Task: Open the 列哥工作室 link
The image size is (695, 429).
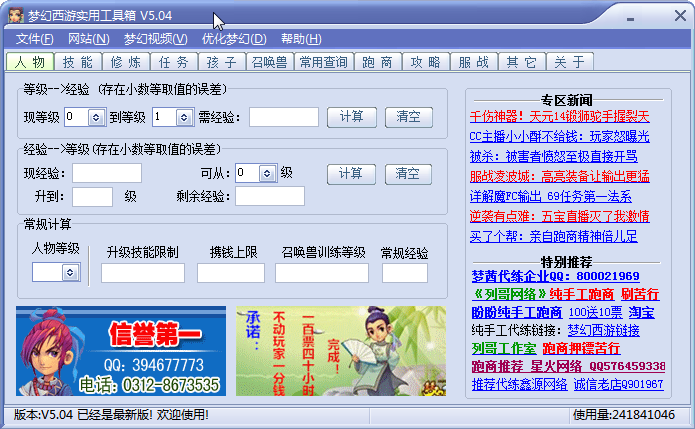Action: pos(504,349)
